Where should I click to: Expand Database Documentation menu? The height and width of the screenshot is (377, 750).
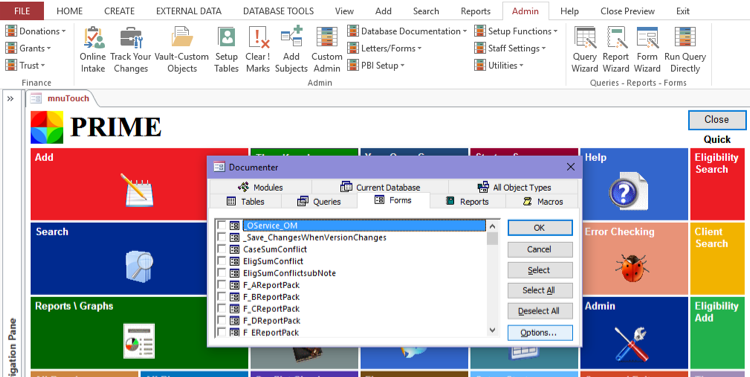pyautogui.click(x=407, y=31)
